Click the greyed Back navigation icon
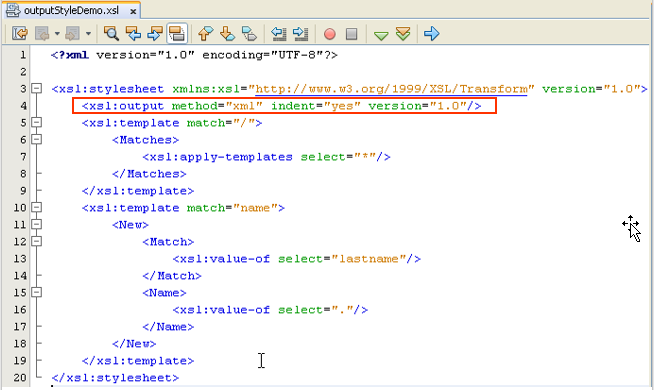Image resolution: width=654 pixels, height=390 pixels. [42, 33]
